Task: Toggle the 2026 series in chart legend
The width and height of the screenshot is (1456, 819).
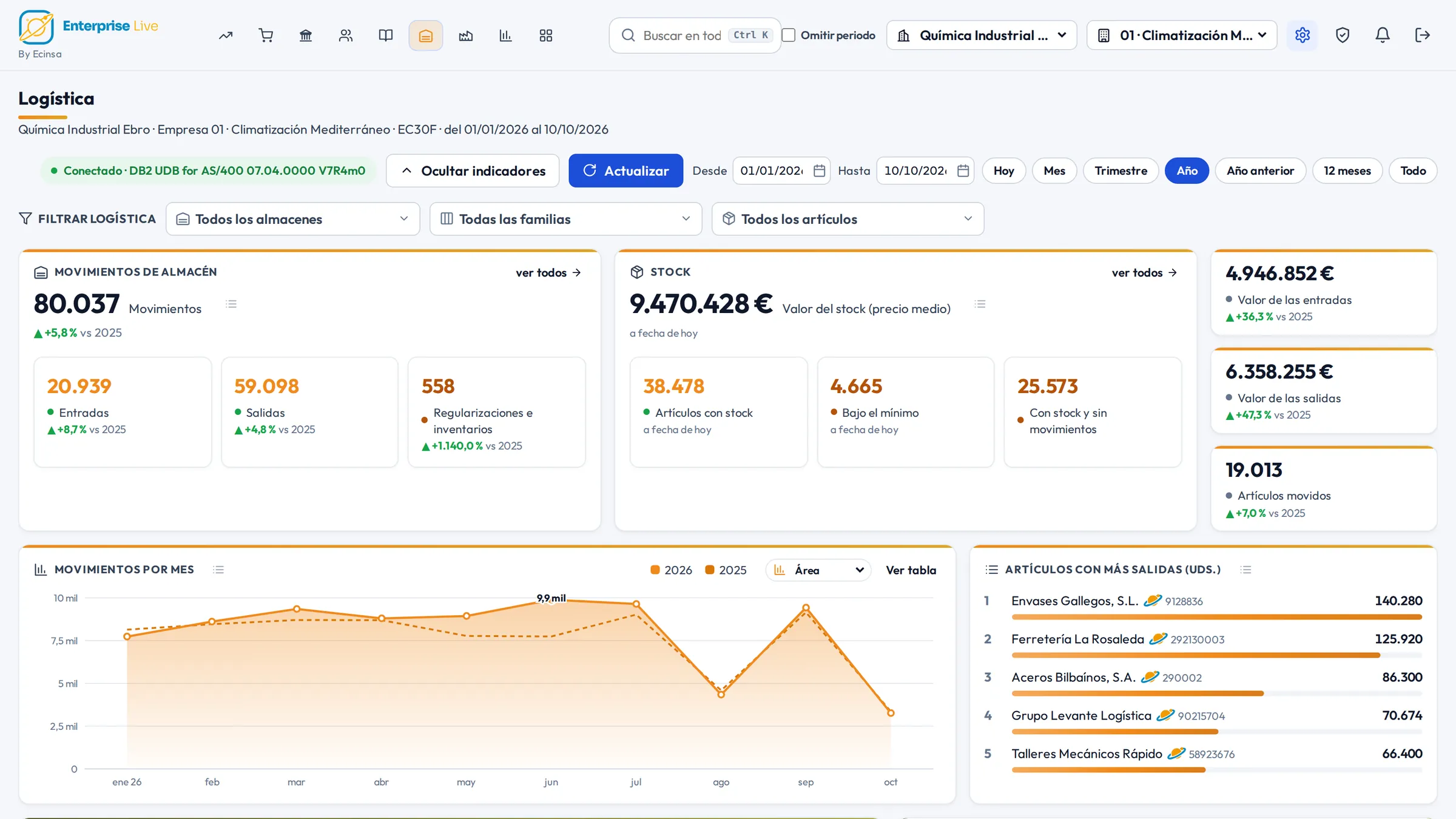Action: coord(671,570)
